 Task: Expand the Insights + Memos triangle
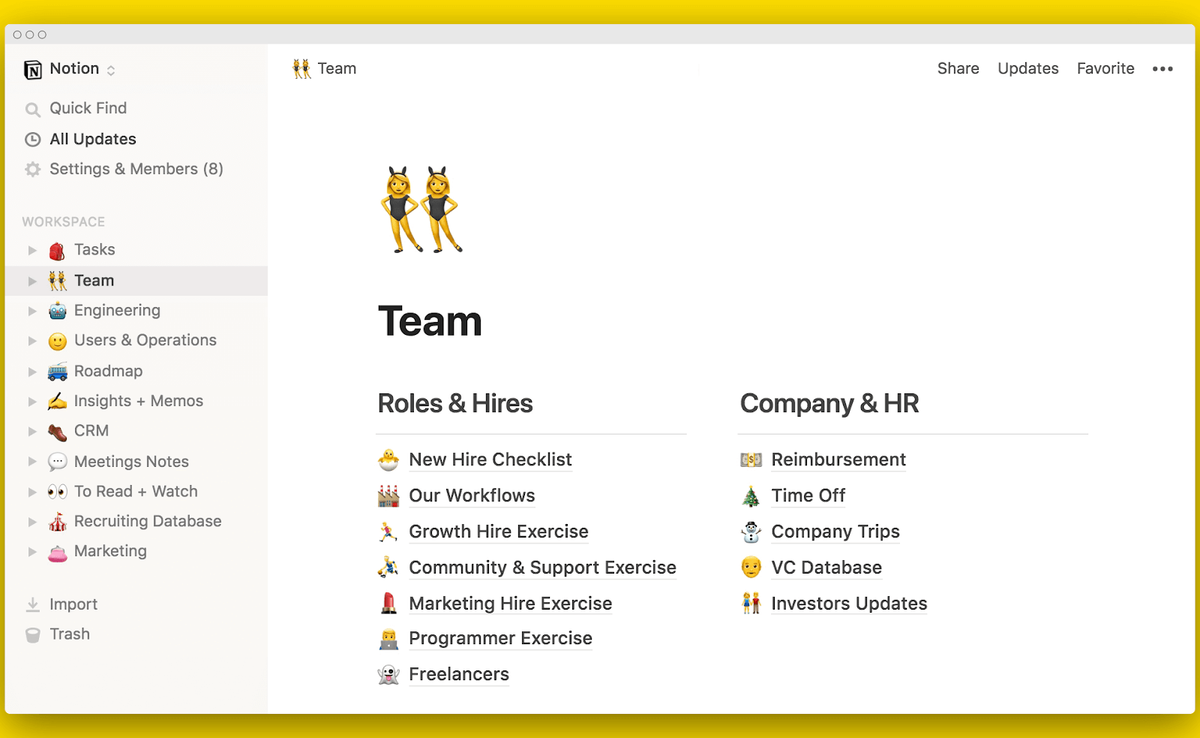pyautogui.click(x=32, y=401)
